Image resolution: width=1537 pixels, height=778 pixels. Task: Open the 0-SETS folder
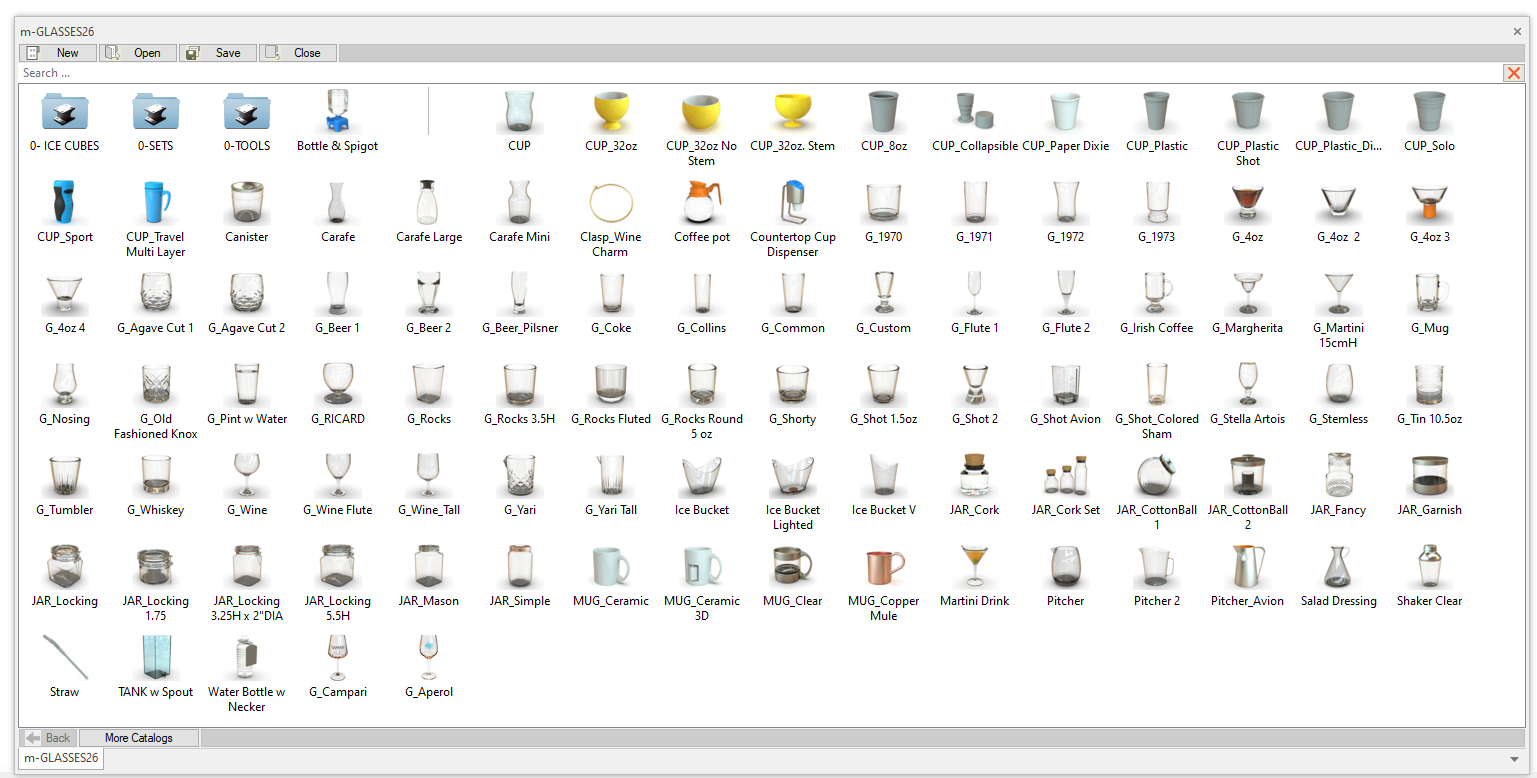(156, 113)
